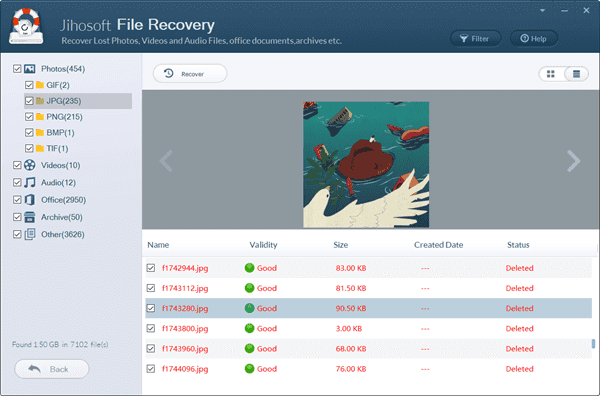
Task: Click the preview image of the hat
Action: (x=366, y=165)
